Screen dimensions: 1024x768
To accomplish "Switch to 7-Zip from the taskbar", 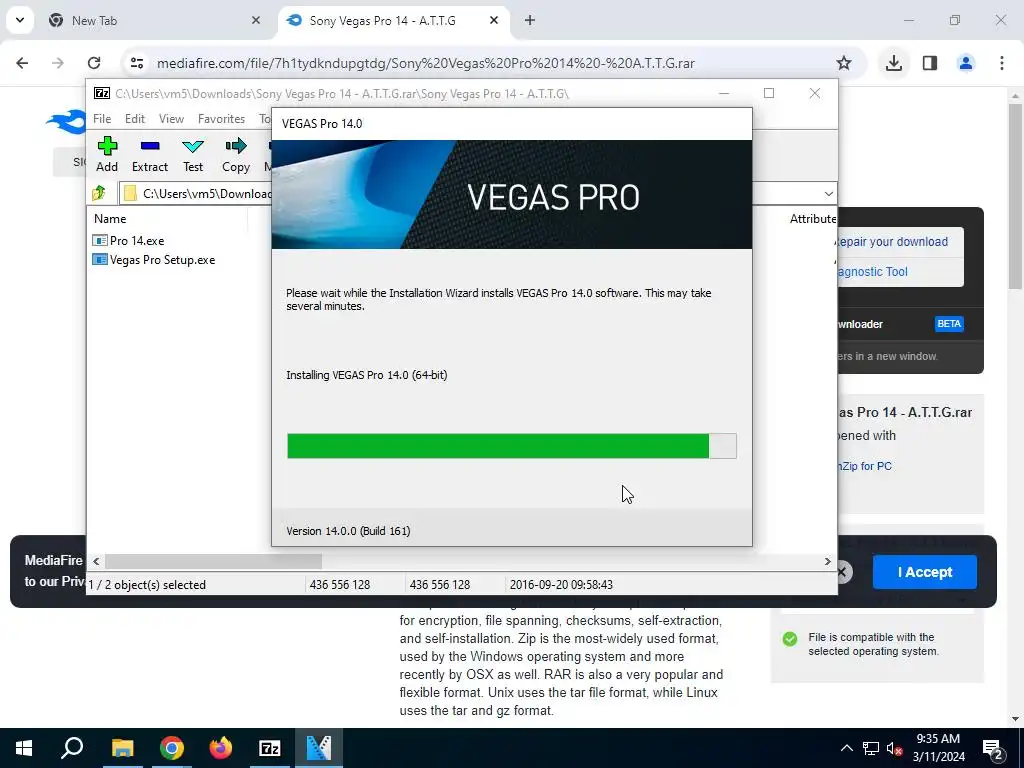I will click(270, 748).
